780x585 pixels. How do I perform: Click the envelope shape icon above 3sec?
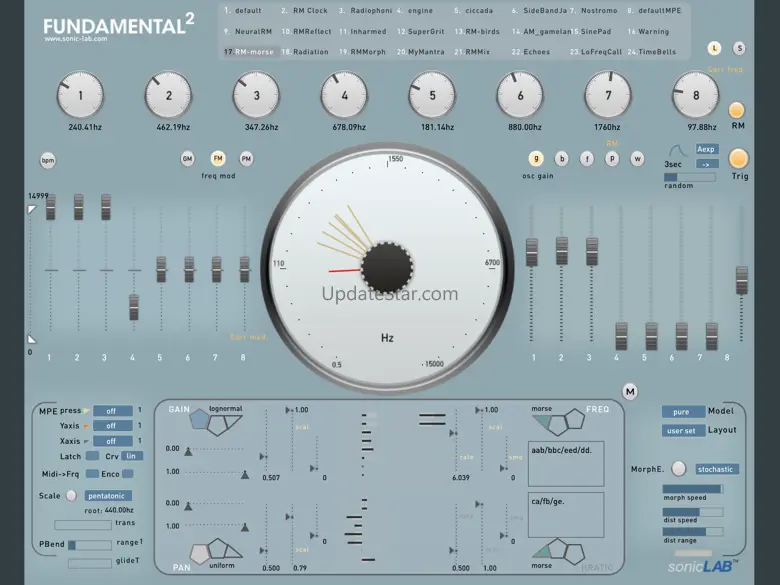[677, 151]
